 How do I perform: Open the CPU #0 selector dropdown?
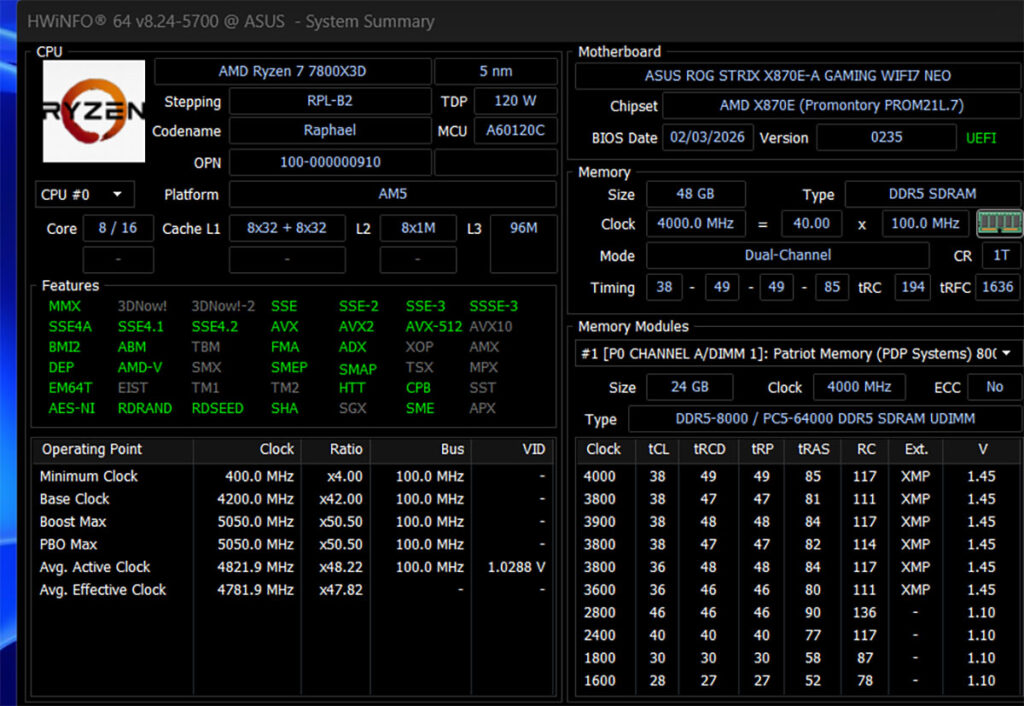pyautogui.click(x=83, y=194)
